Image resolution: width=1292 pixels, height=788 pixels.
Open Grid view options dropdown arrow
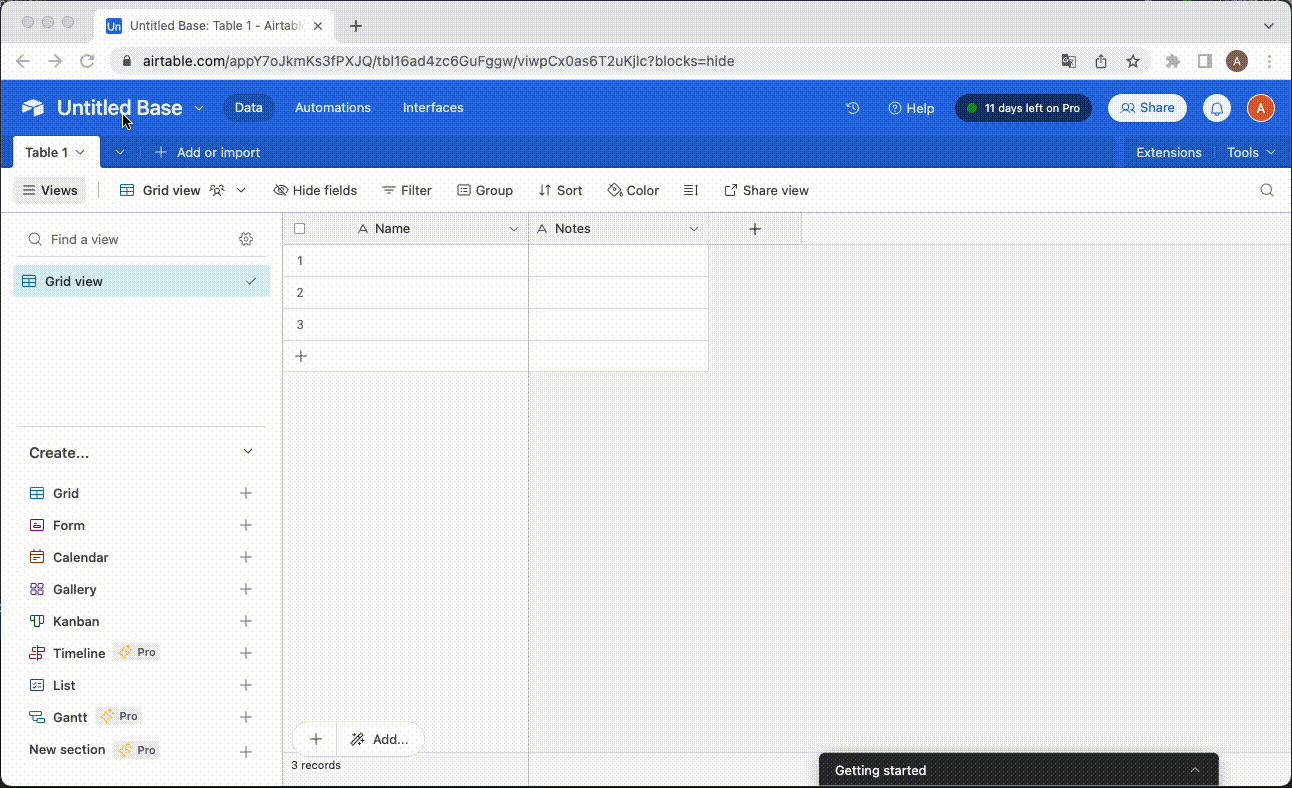pyautogui.click(x=241, y=190)
